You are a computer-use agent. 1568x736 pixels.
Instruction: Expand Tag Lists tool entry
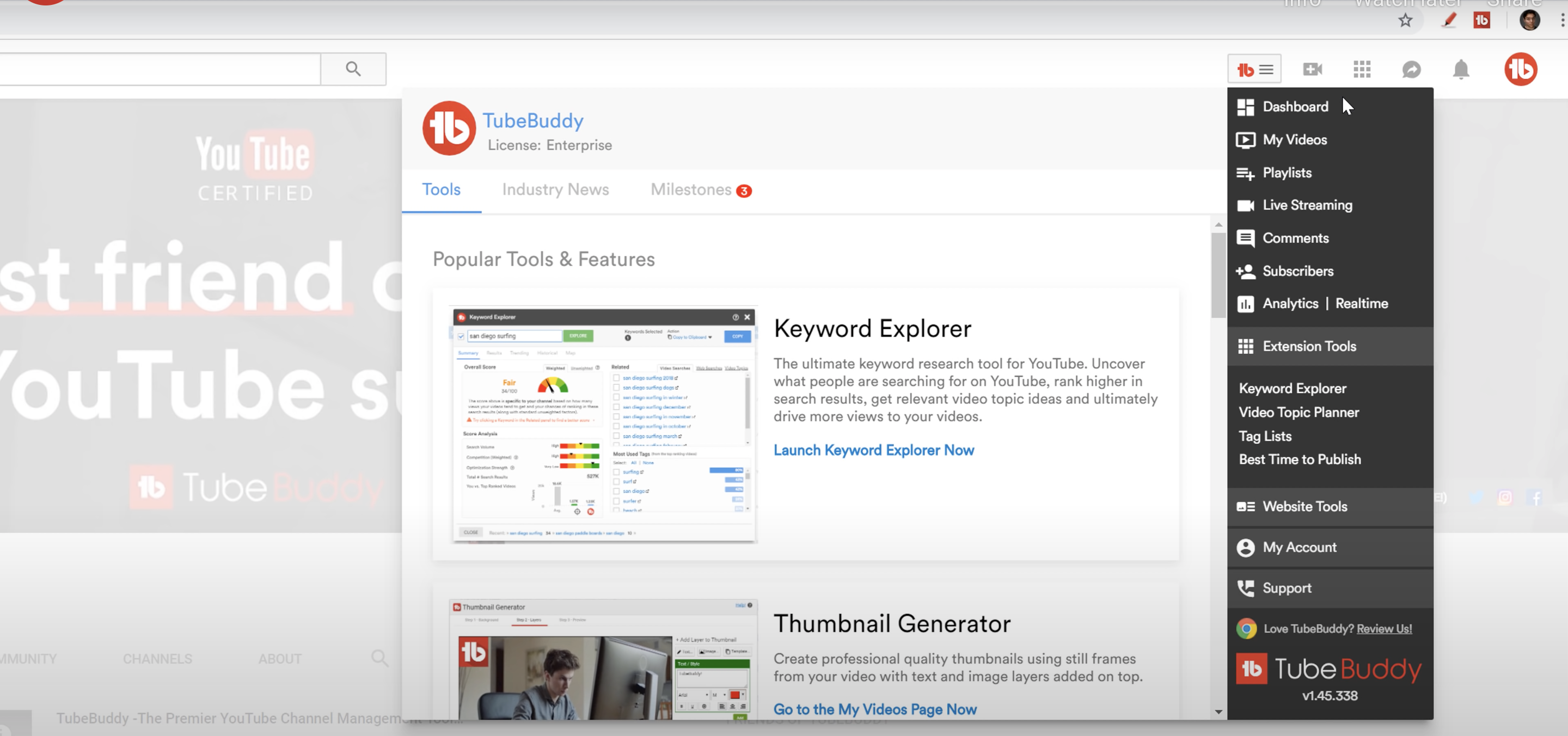point(1264,435)
